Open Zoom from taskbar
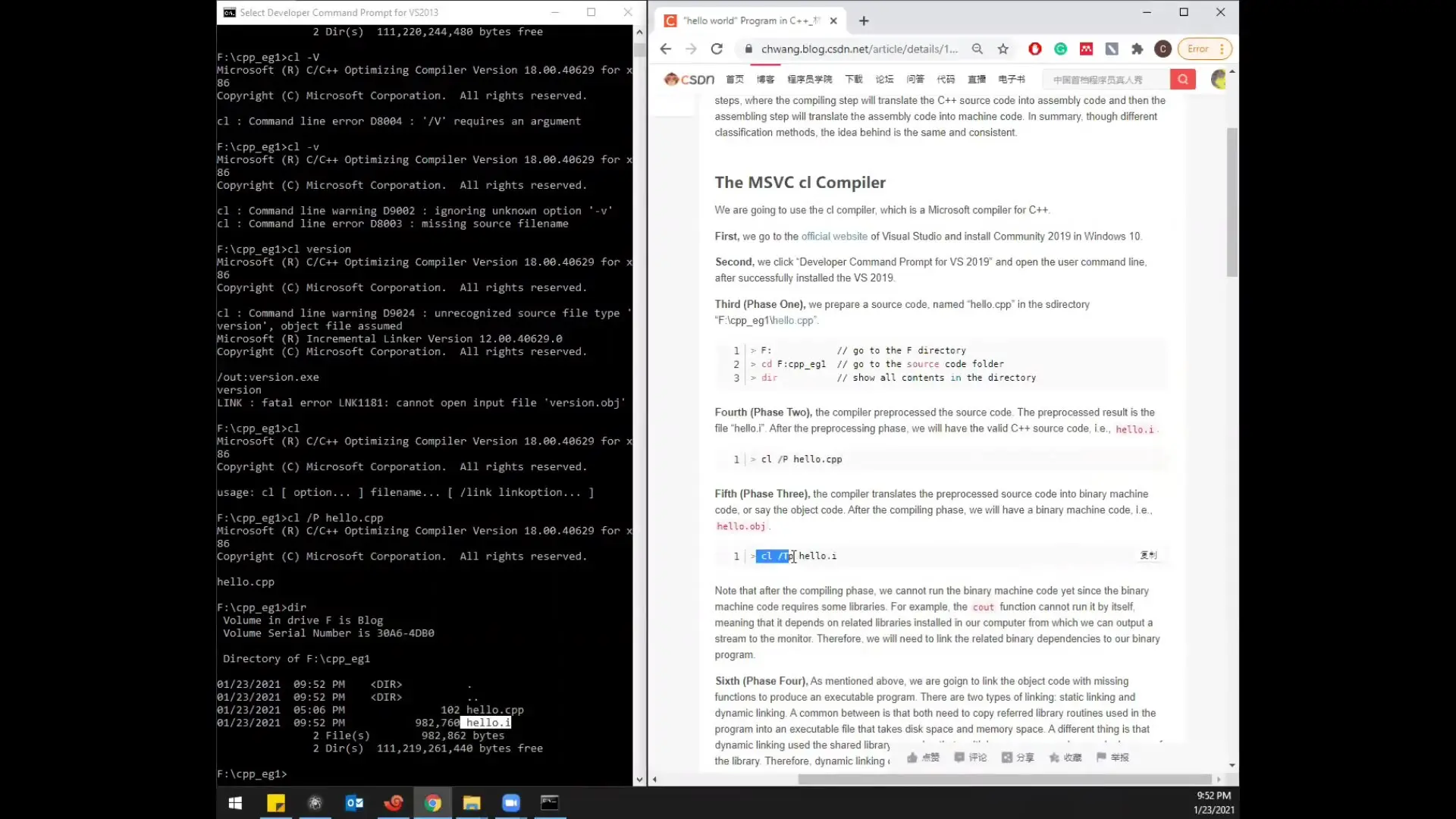This screenshot has height=819, width=1456. (511, 803)
